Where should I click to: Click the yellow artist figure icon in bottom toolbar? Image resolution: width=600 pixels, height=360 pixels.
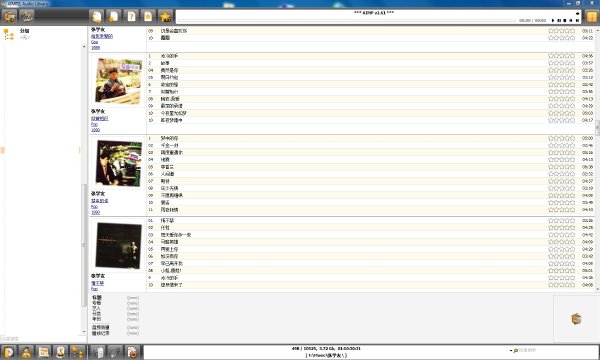click(x=26, y=352)
